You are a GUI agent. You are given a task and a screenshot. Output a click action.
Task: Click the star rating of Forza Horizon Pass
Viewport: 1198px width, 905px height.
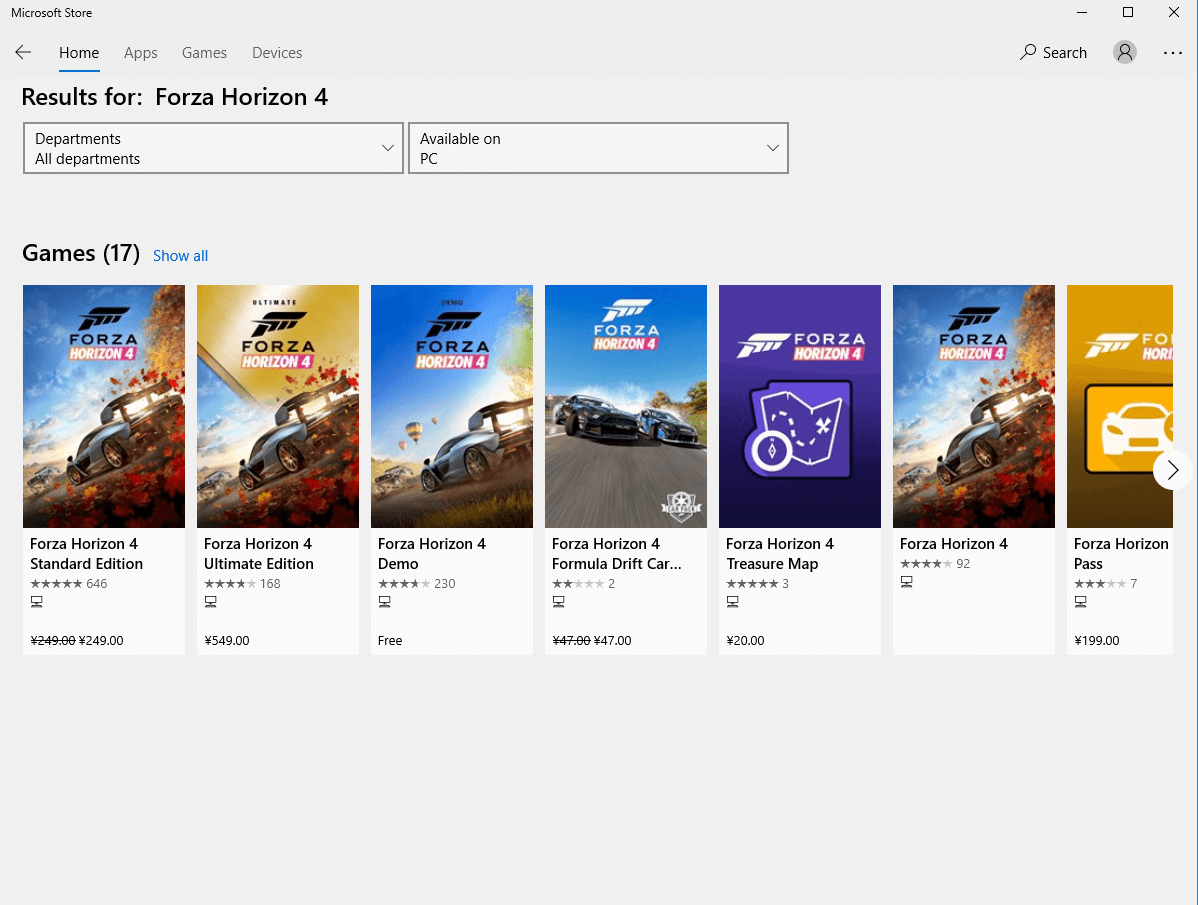pos(1100,583)
